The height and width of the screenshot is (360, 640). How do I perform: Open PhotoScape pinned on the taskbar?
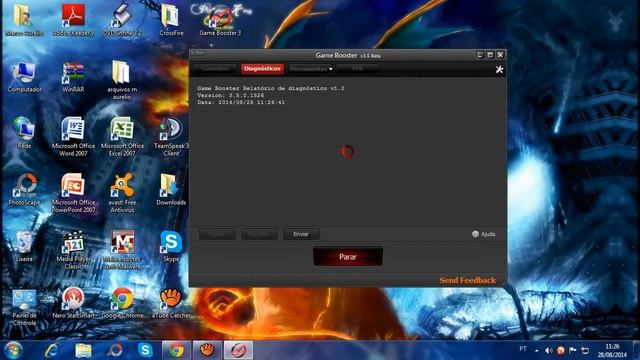[x=114, y=350]
